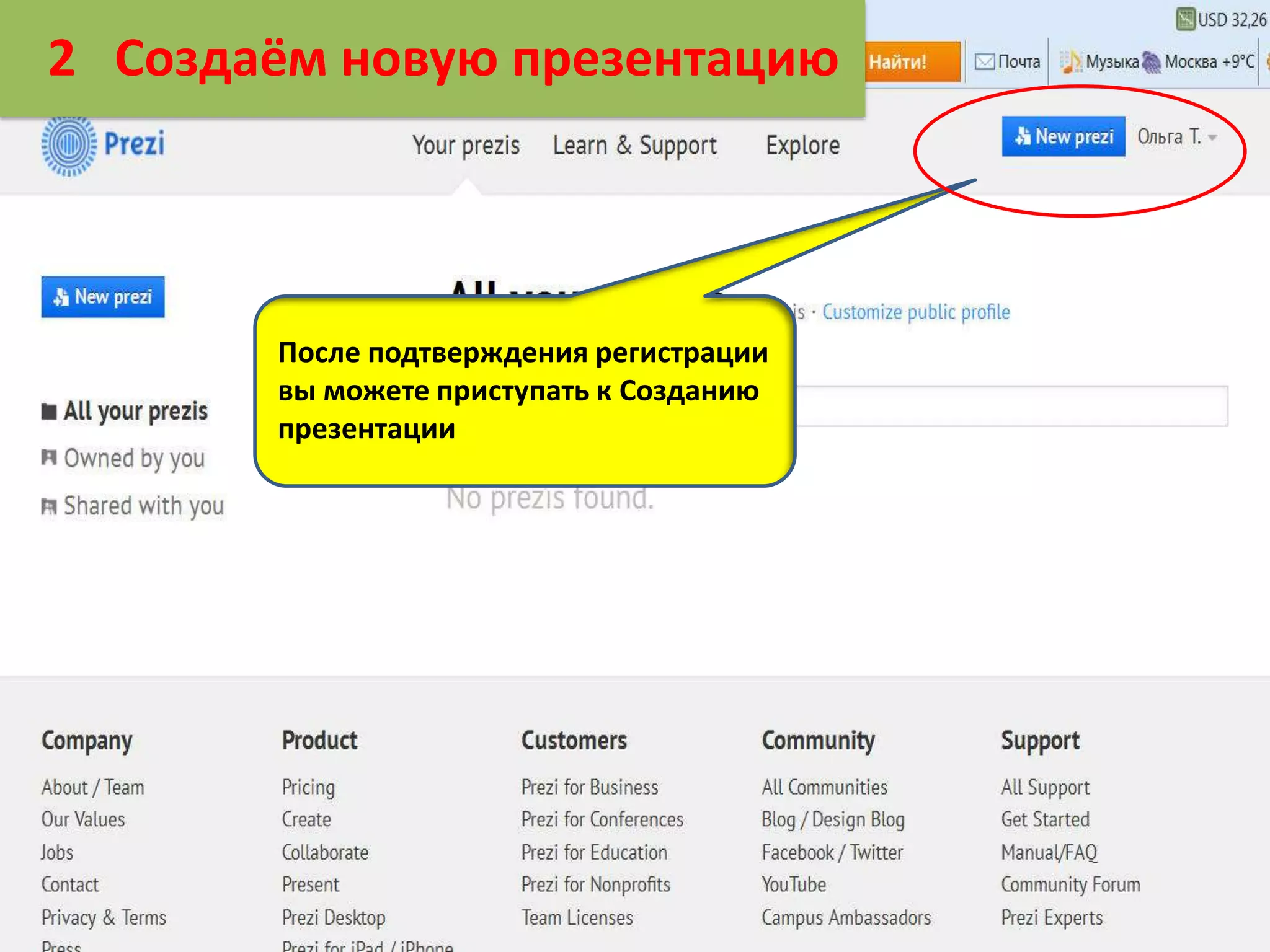Click the New prezi button in left sidebar
1270x952 pixels.
(x=103, y=297)
